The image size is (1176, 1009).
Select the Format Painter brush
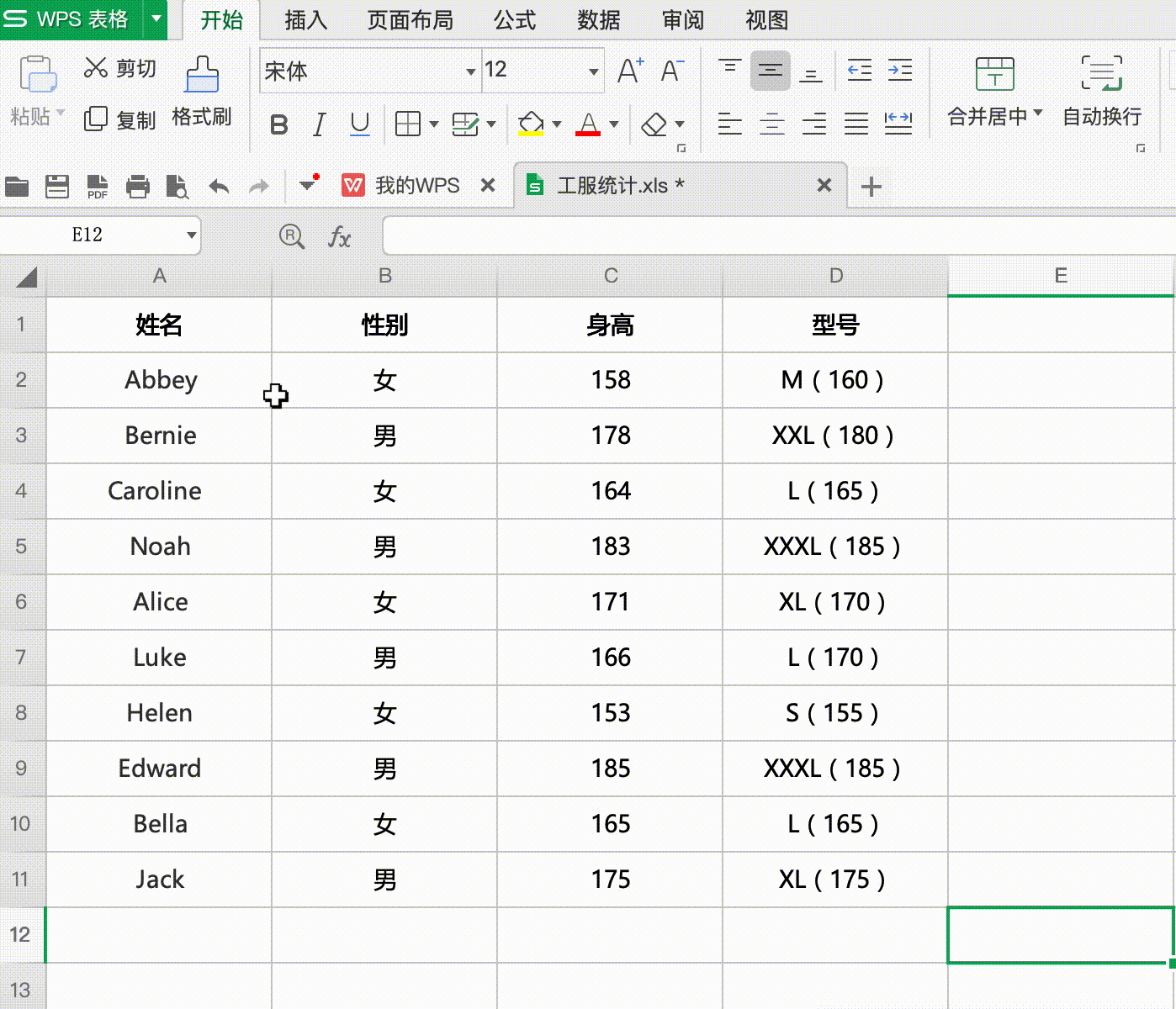coord(202,74)
